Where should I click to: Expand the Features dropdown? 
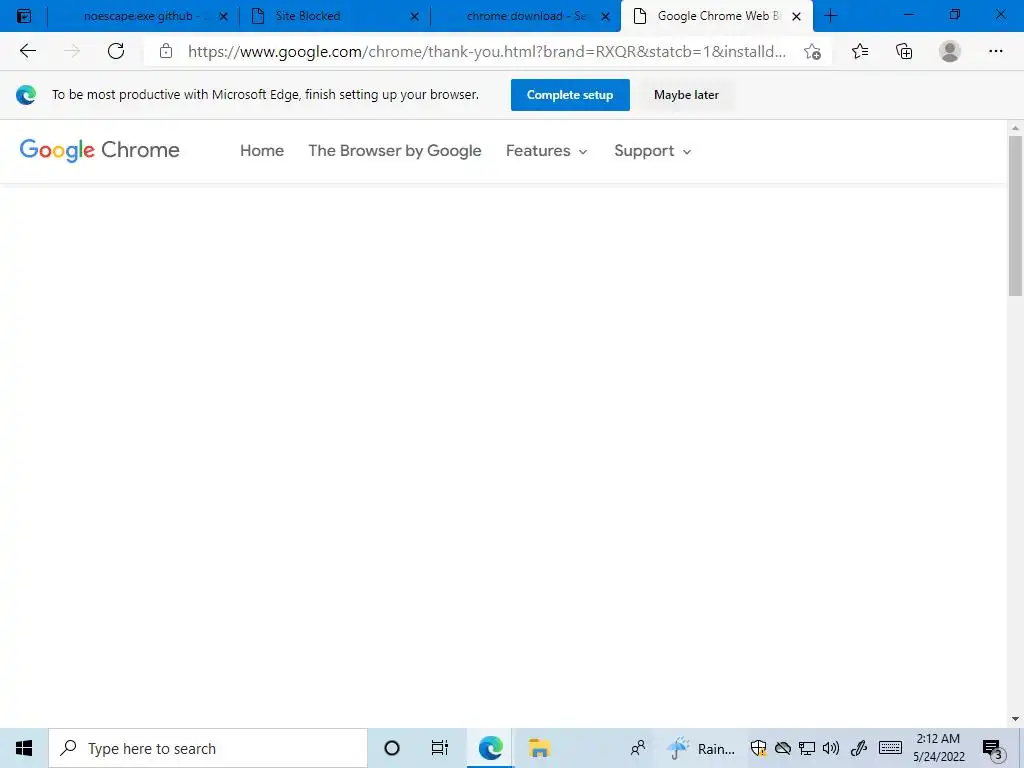point(547,151)
